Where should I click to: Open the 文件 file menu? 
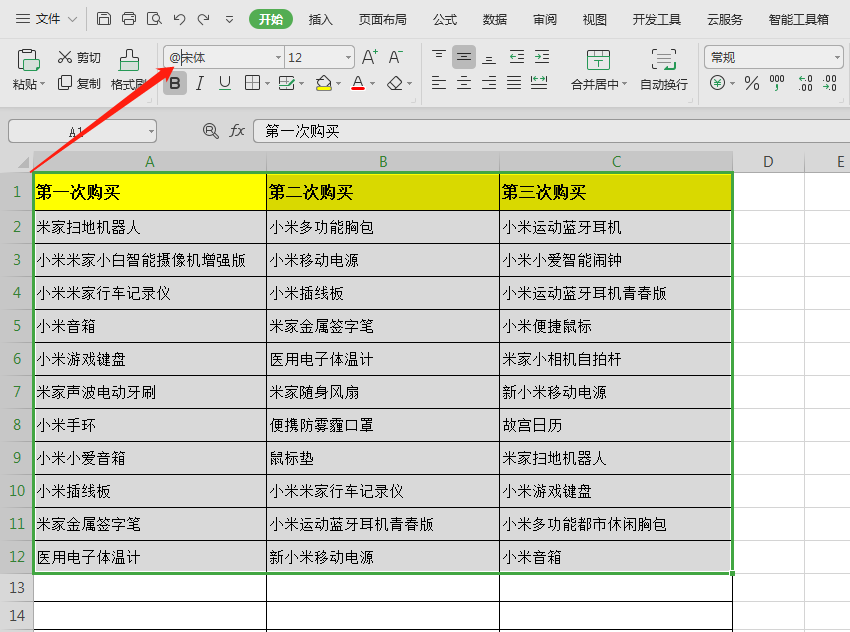(46, 19)
